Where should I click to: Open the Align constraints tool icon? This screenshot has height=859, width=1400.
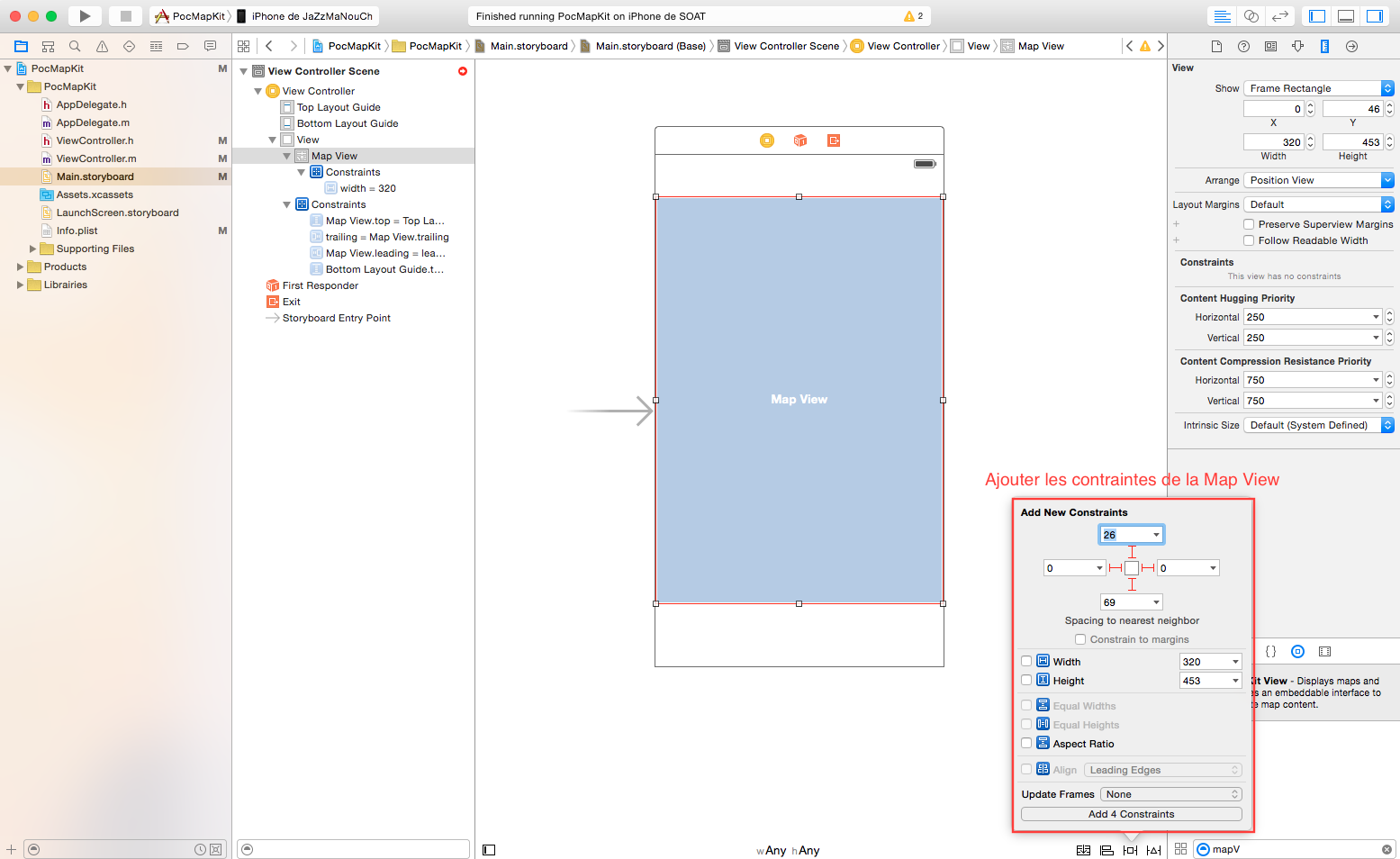coord(1106,849)
